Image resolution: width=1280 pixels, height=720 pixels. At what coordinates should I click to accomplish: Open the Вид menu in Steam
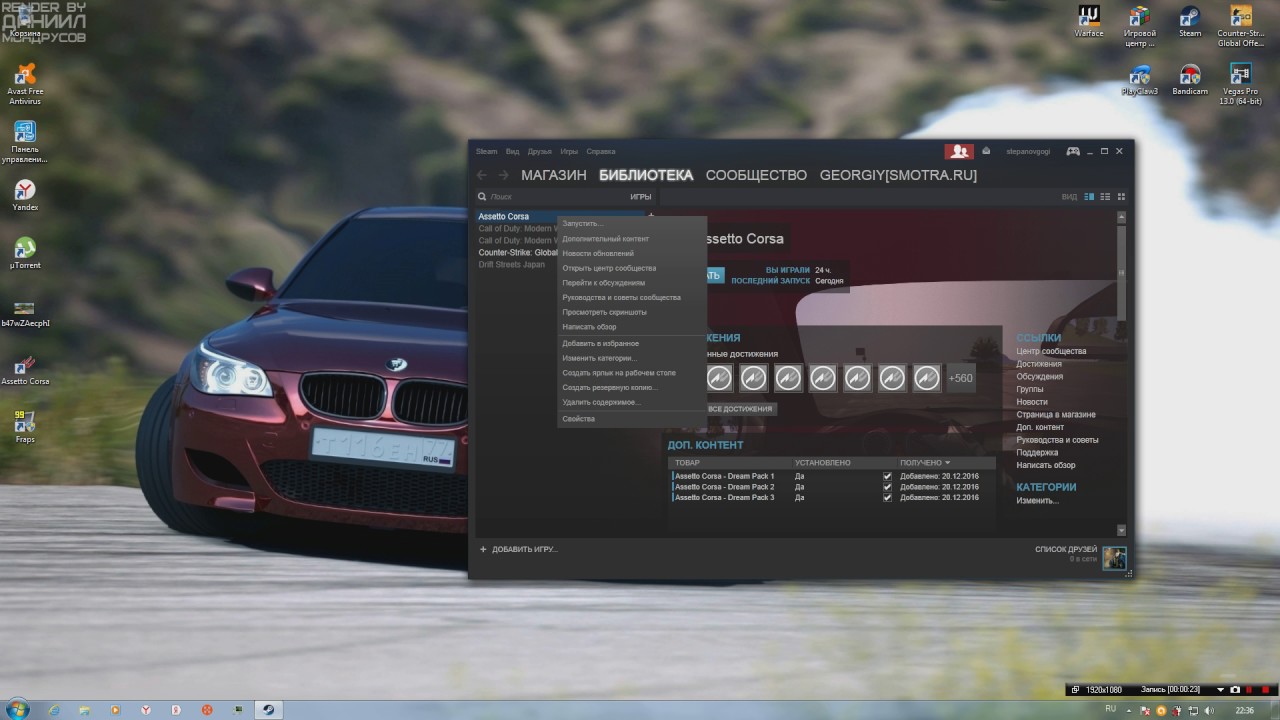(512, 152)
